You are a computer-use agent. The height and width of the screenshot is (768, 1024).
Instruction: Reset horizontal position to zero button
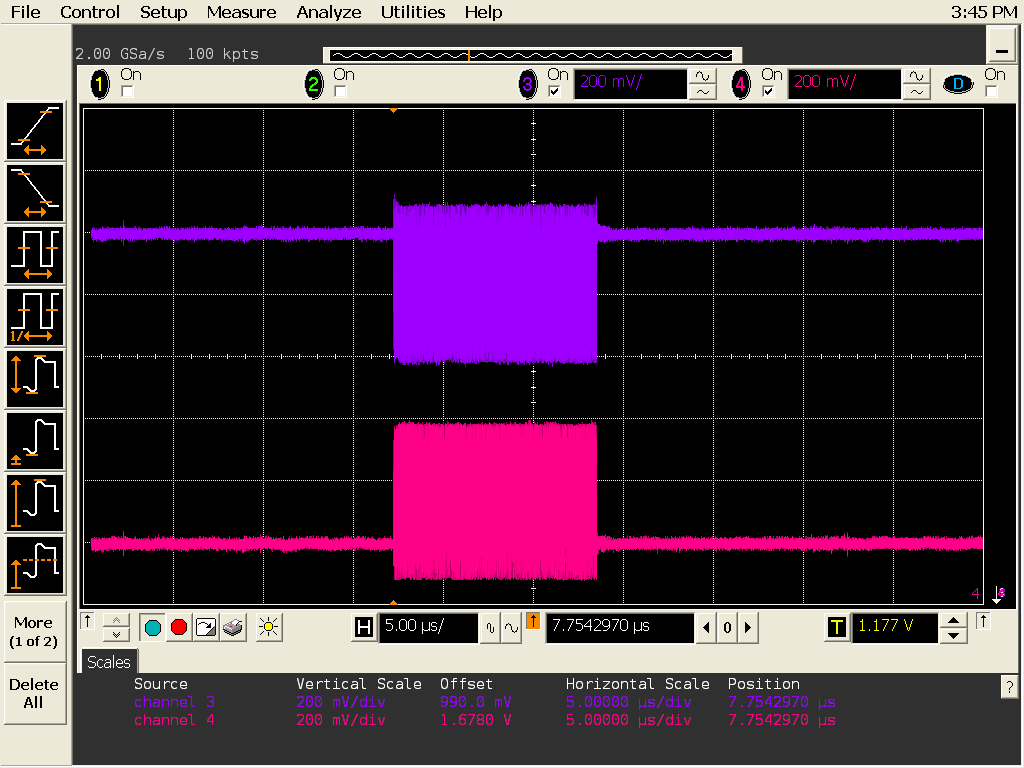pos(727,628)
